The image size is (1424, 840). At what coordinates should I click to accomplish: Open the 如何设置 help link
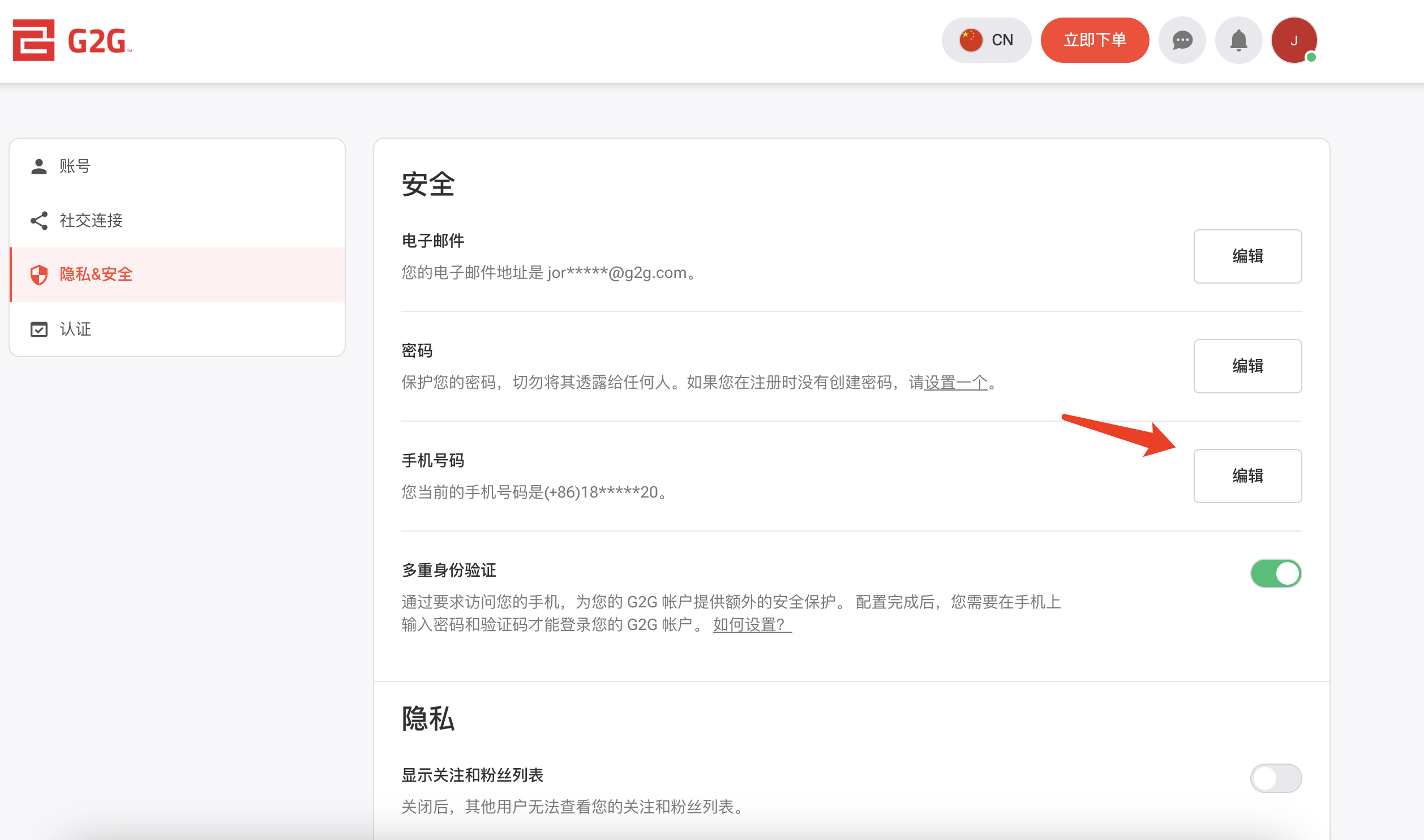coord(752,625)
